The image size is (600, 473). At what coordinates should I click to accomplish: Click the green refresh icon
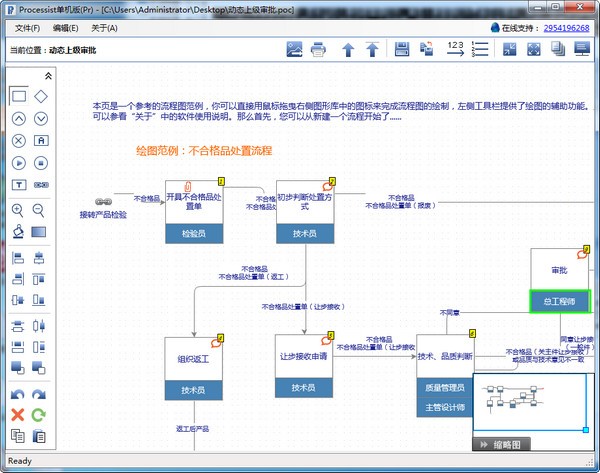[40, 414]
